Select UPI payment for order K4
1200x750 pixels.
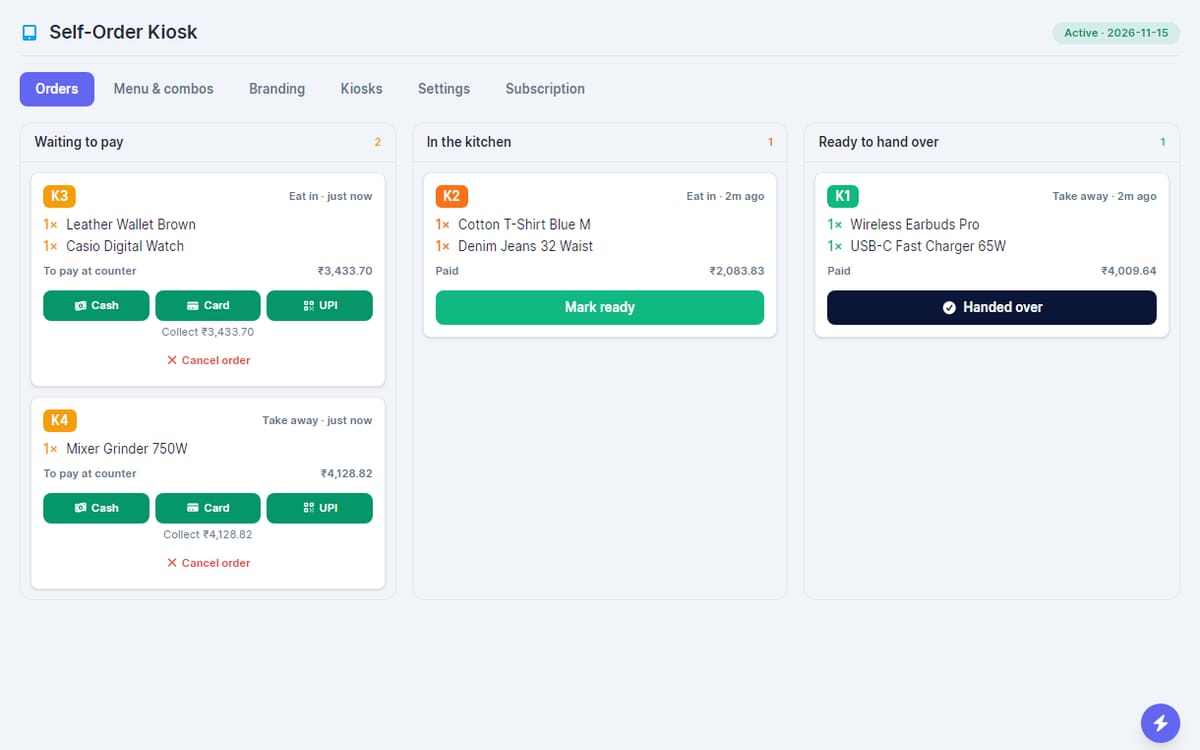point(320,508)
